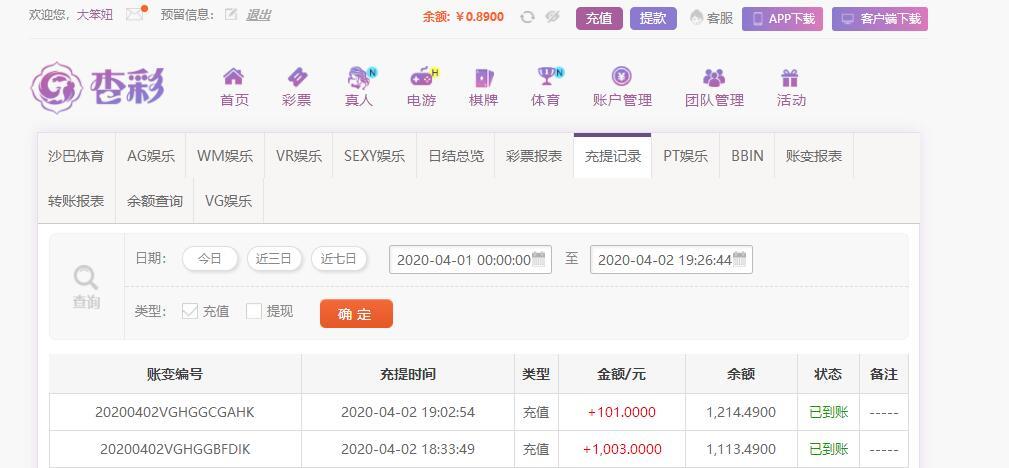Click the 客户端下载 button
1009x468 pixels.
point(880,19)
